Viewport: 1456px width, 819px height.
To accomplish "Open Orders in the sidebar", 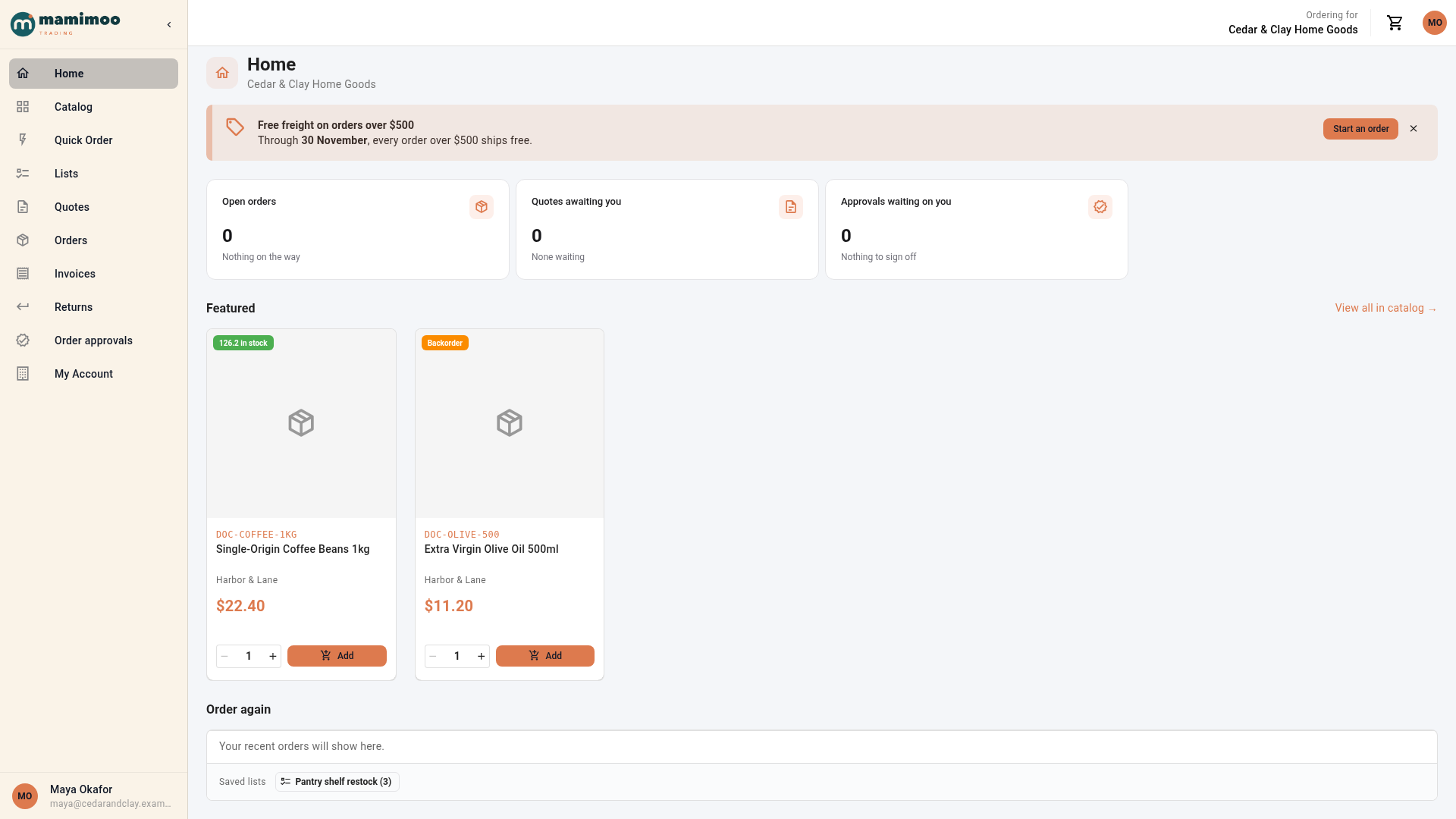I will (x=93, y=240).
